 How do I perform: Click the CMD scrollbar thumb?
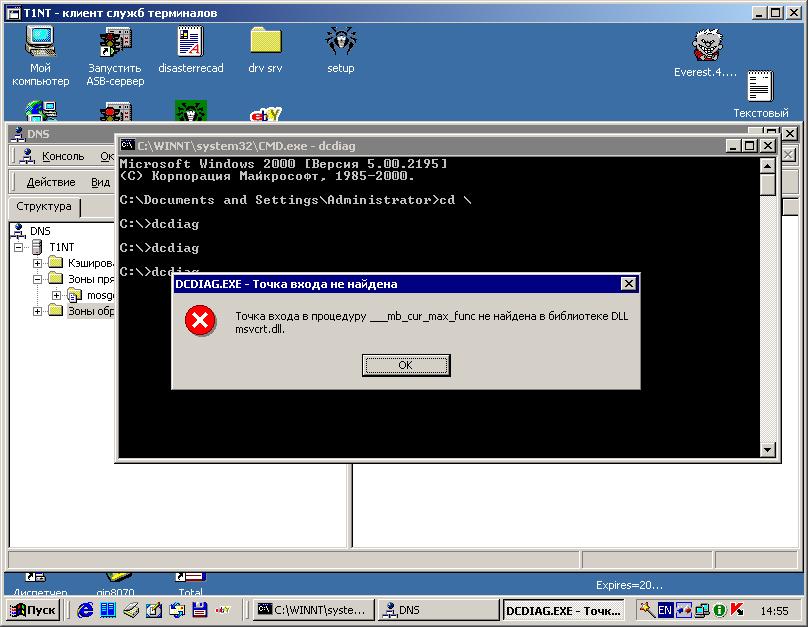pyautogui.click(x=767, y=184)
